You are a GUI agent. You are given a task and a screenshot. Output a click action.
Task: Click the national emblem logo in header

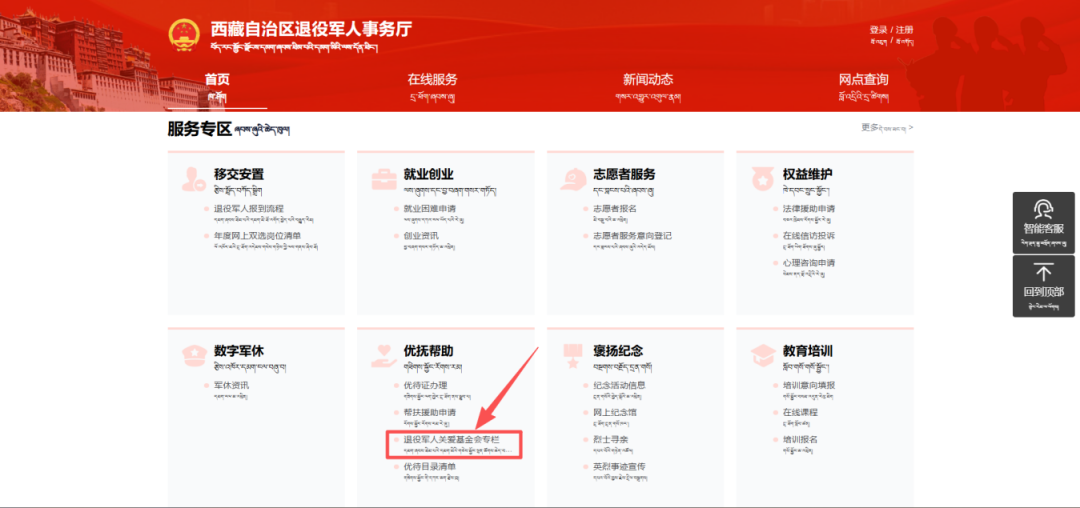184,35
